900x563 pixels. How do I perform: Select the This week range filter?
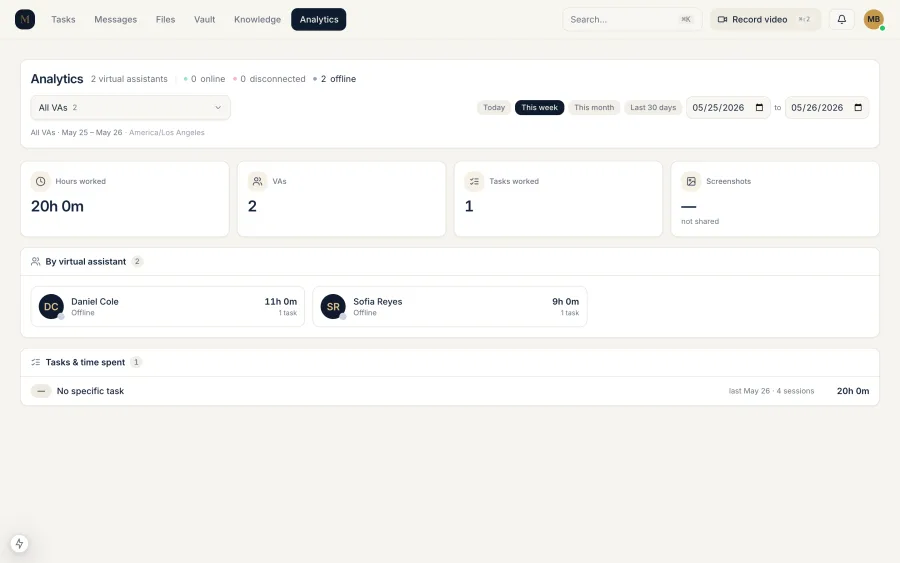(540, 107)
